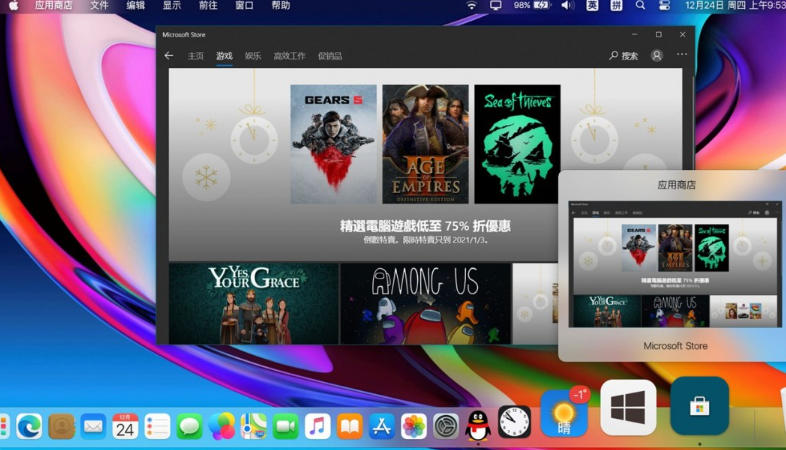Viewport: 786px width, 450px height.
Task: Open the Microsoft Store account profile icon
Action: (657, 55)
